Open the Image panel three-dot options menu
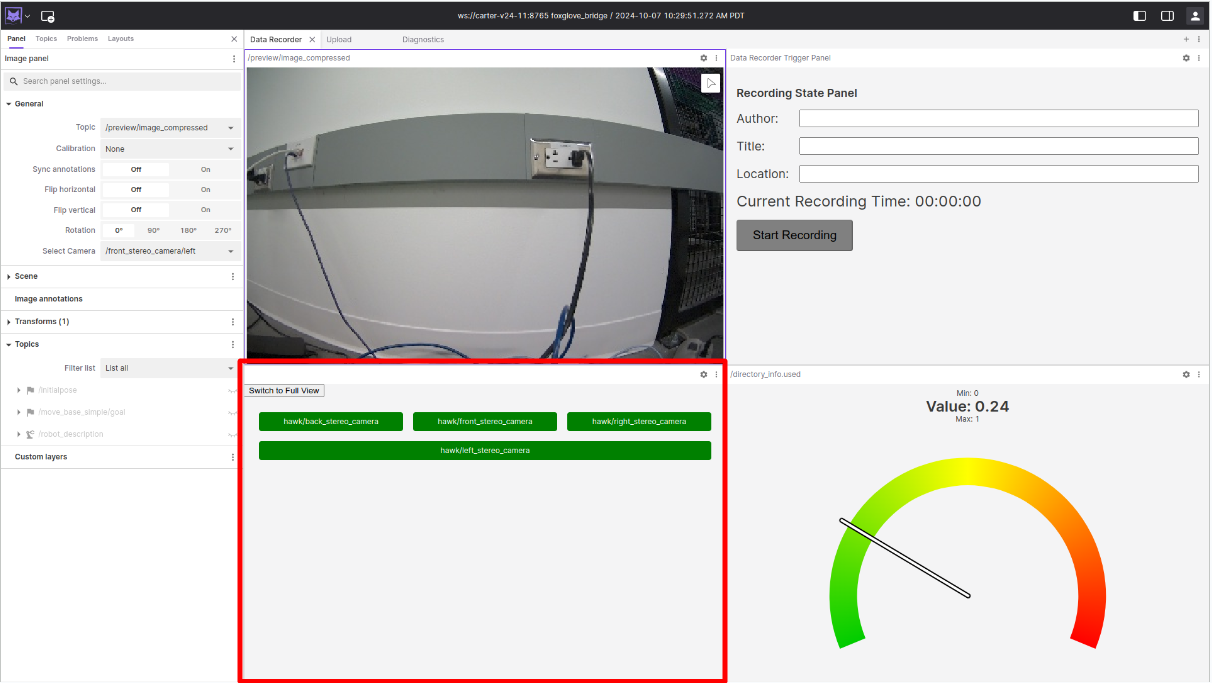 point(233,58)
